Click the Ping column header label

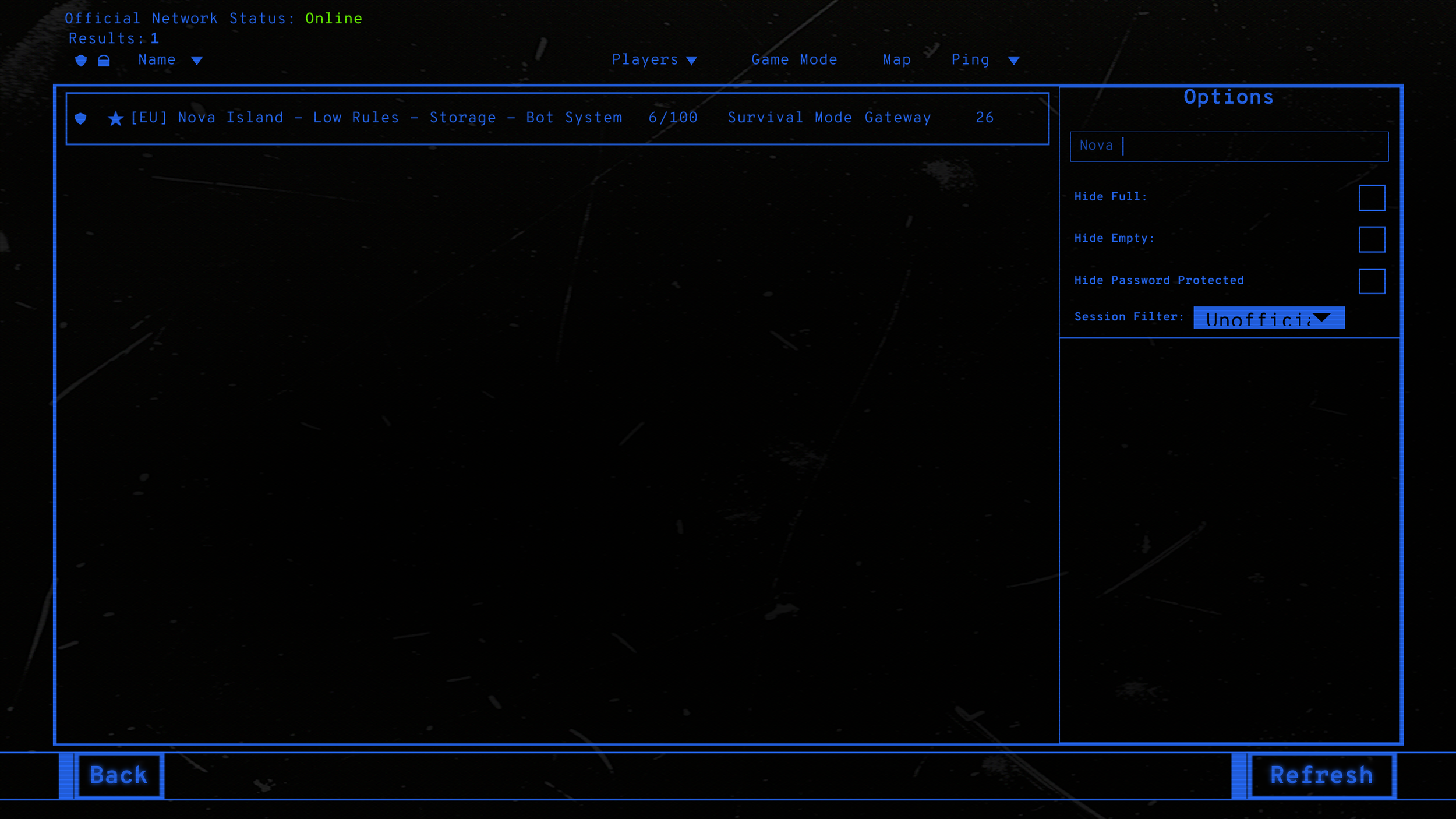[970, 60]
